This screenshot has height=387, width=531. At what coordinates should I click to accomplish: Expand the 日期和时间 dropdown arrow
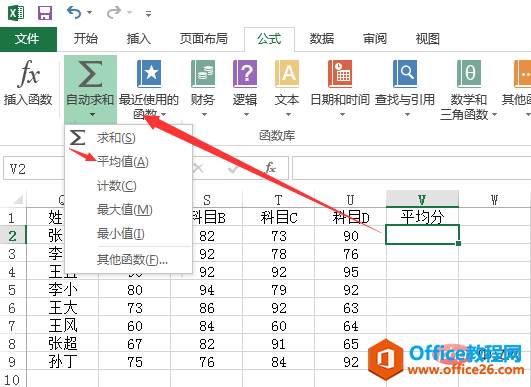pyautogui.click(x=342, y=115)
